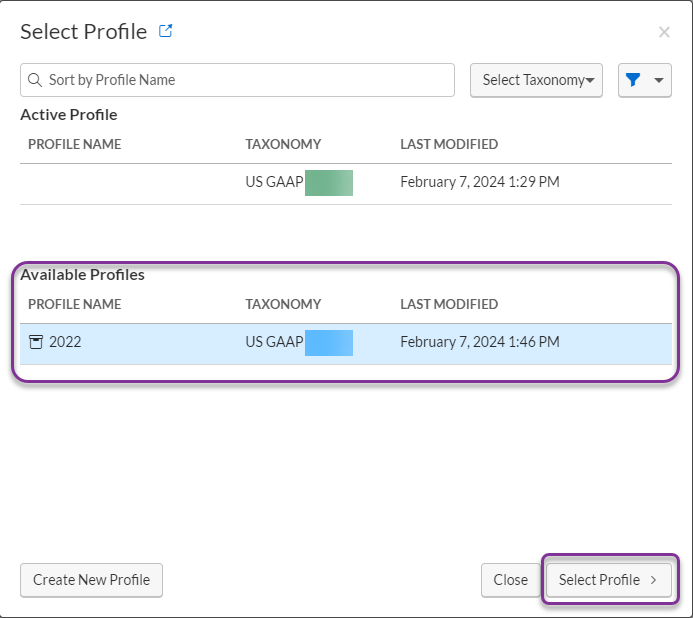Open the Select Taxonomy dropdown
Screen dimensions: 693x618
click(536, 80)
